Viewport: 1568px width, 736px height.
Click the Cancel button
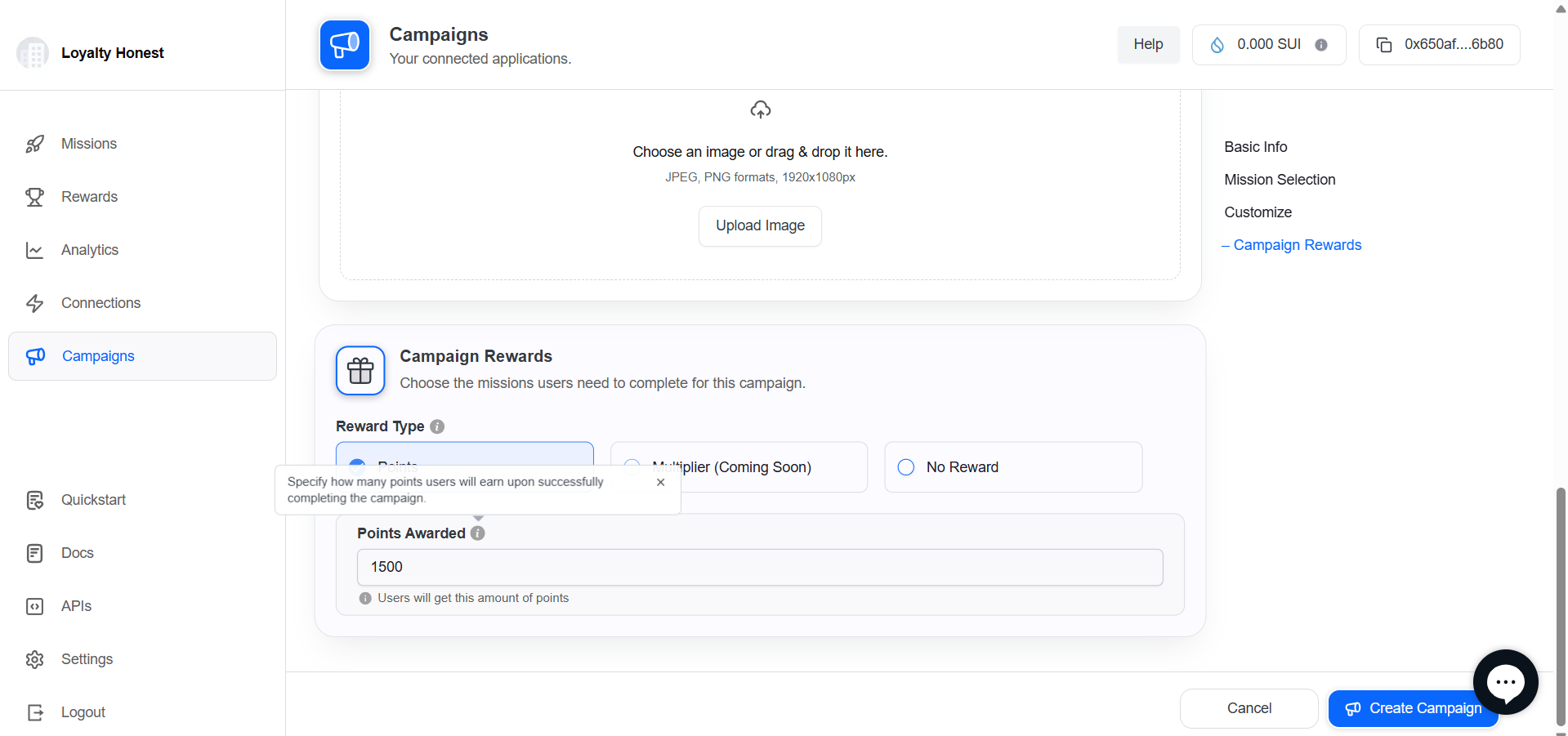coord(1249,708)
